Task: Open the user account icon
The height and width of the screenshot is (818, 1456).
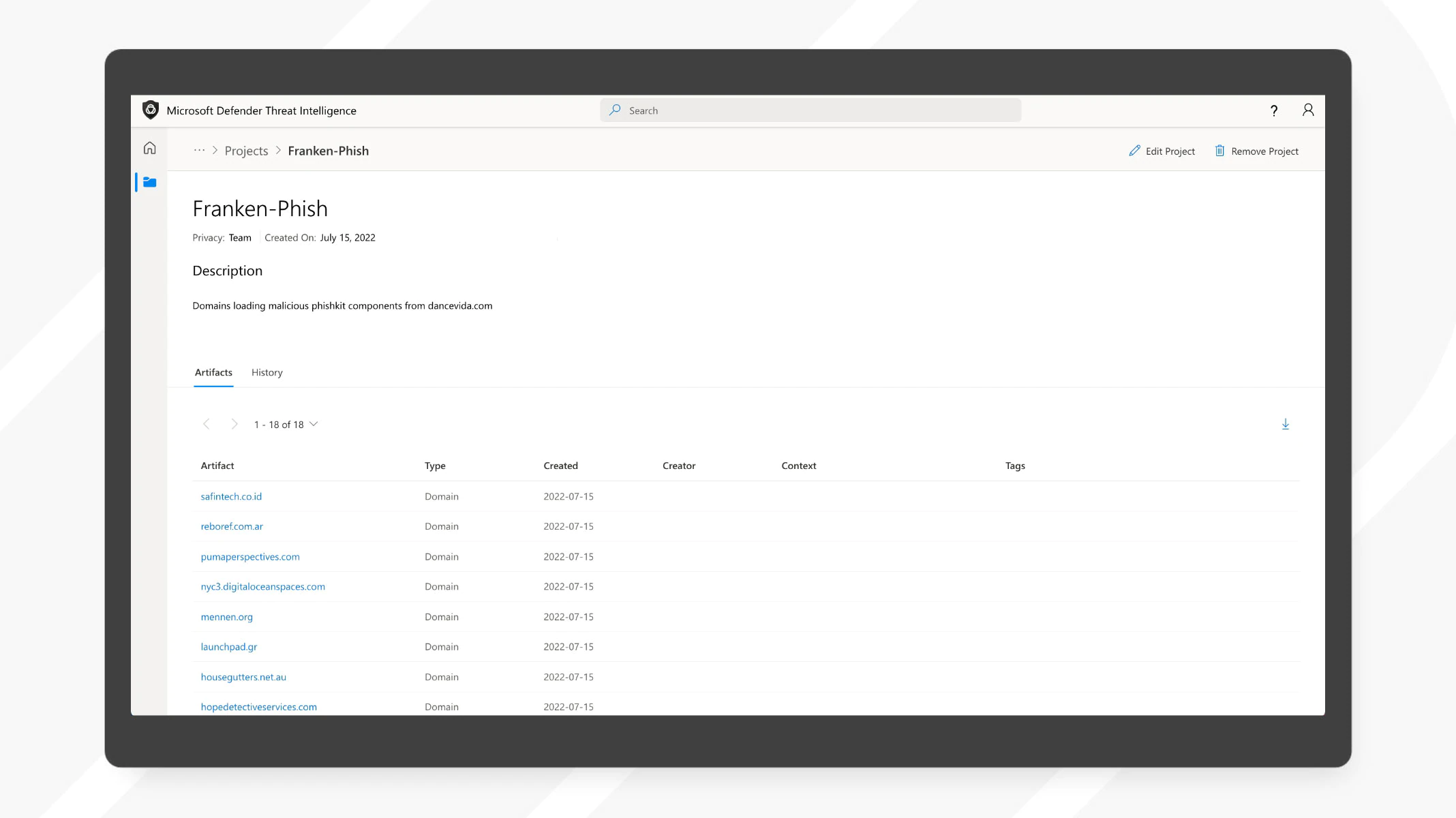Action: click(x=1307, y=110)
